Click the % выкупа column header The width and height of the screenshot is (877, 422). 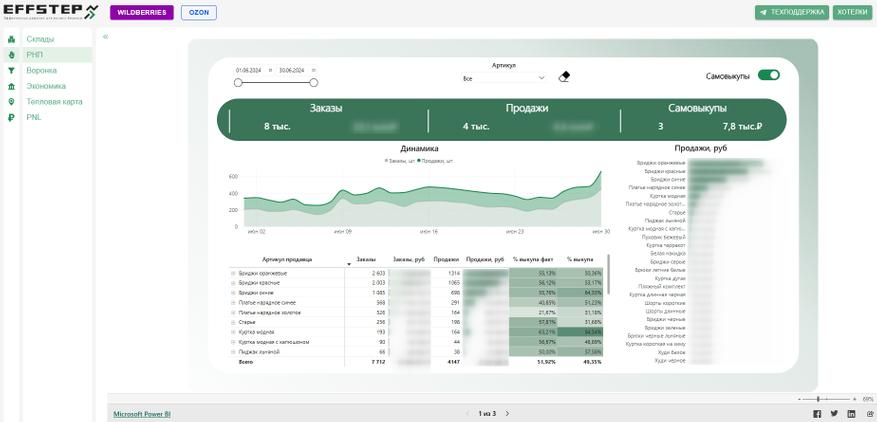(578, 260)
